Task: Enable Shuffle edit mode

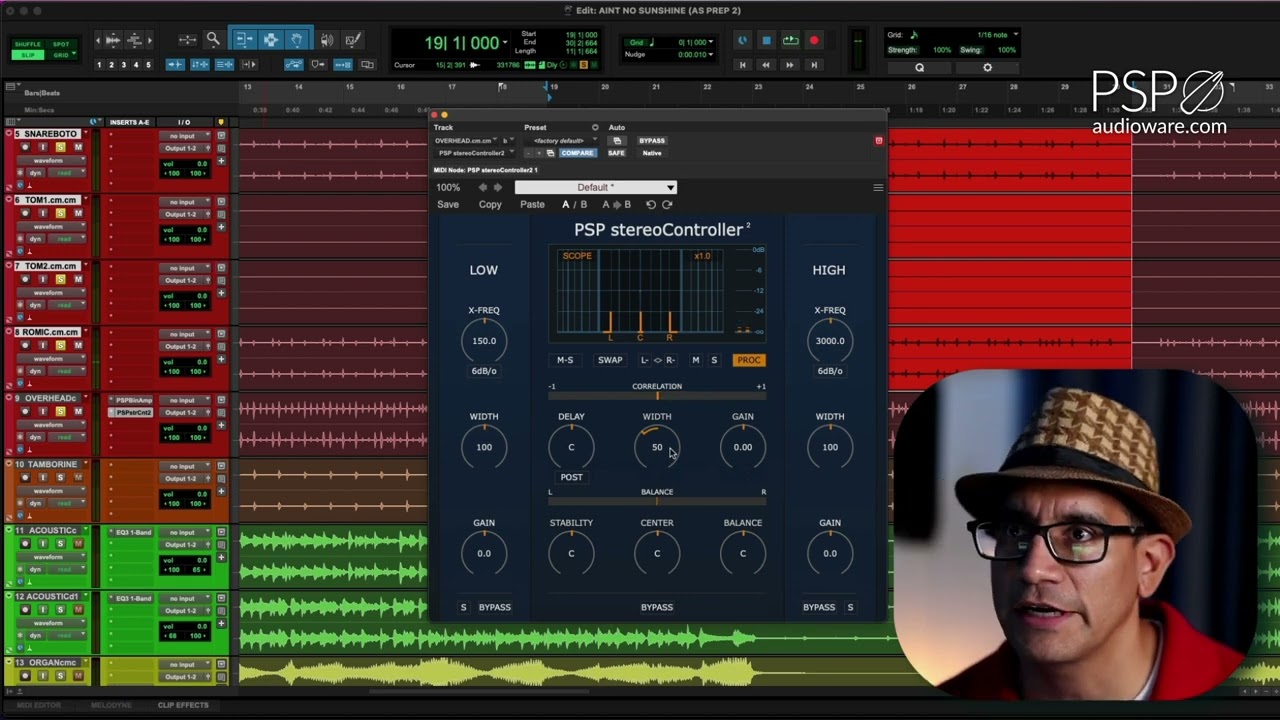Action: click(27, 45)
